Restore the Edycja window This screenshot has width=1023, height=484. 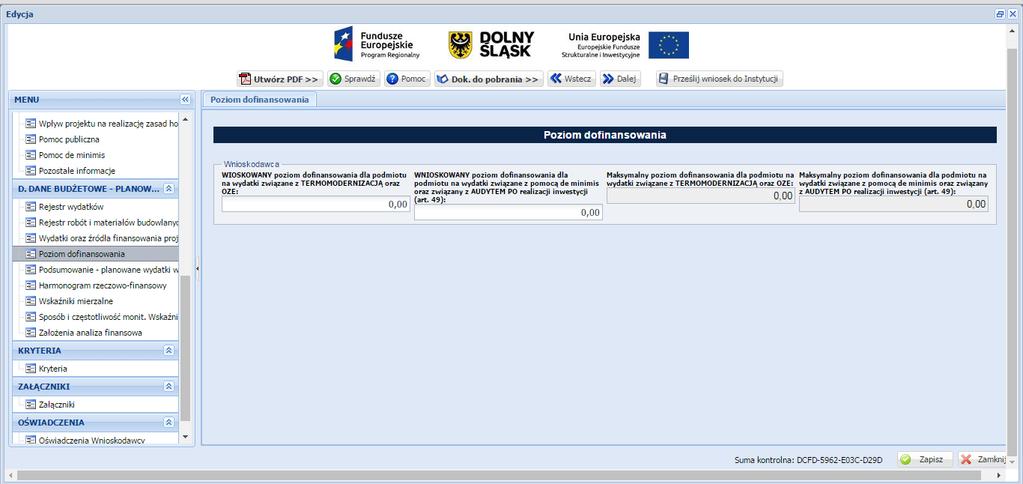[x=1000, y=14]
